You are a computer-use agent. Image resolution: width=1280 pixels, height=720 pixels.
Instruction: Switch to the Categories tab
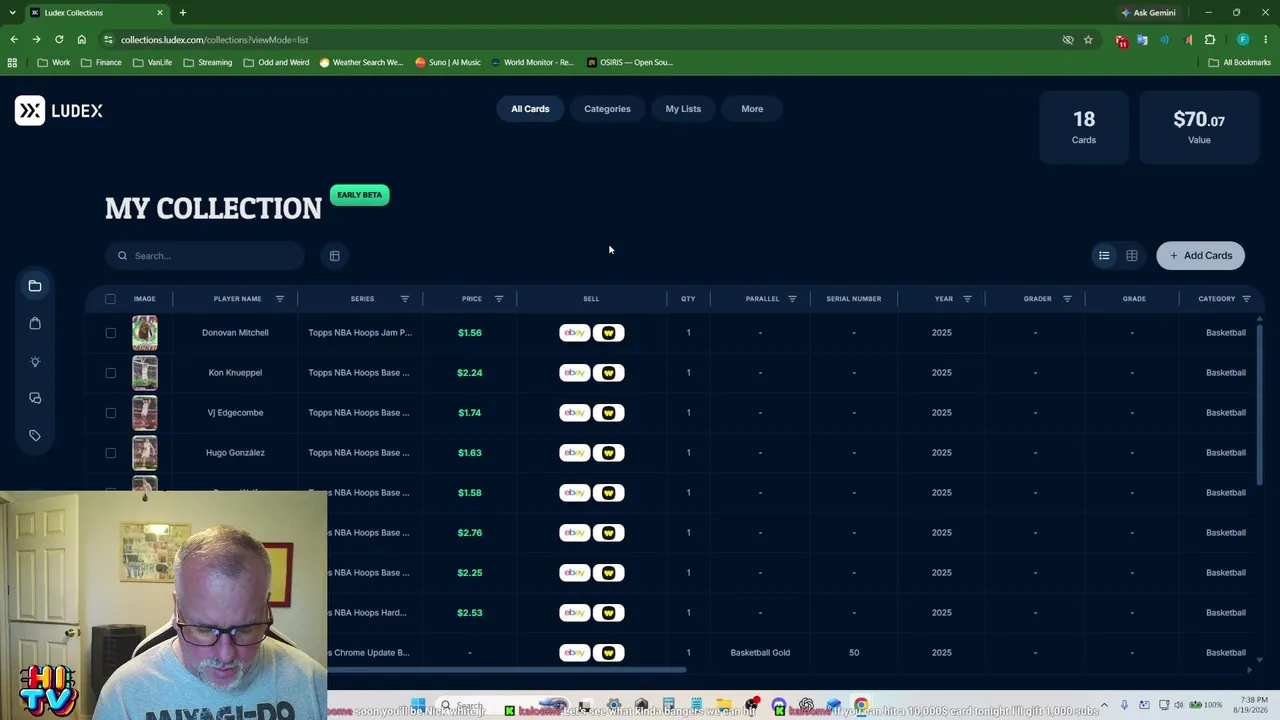click(607, 109)
